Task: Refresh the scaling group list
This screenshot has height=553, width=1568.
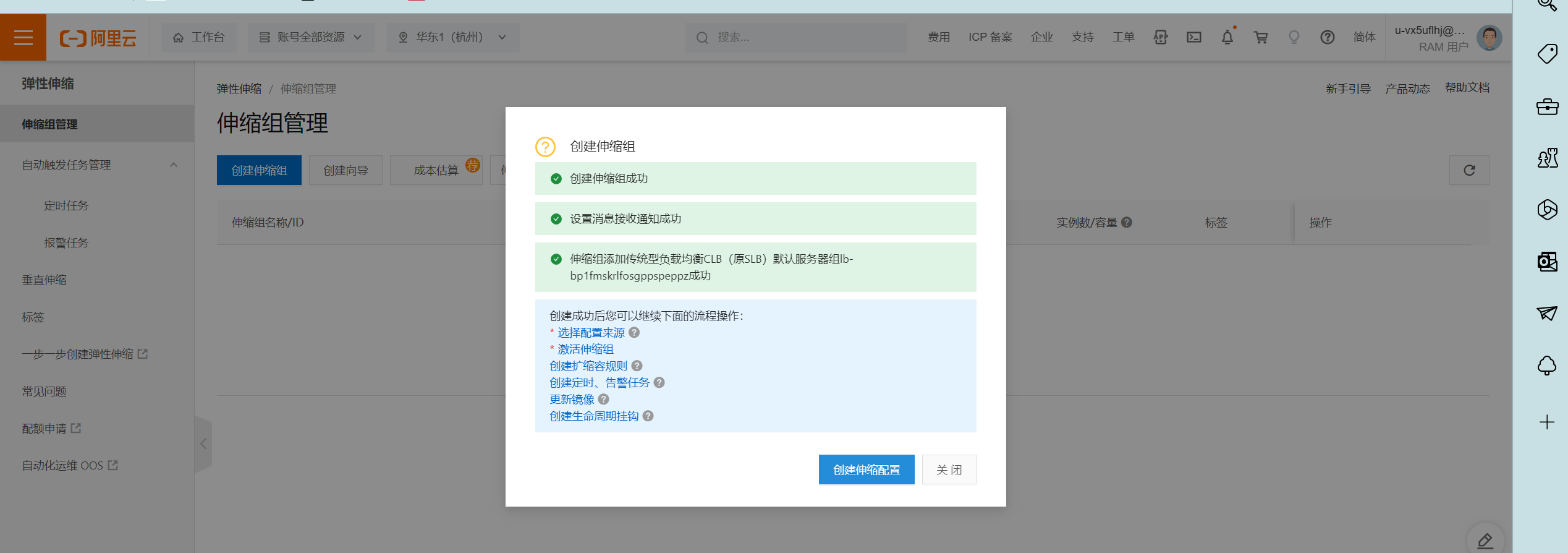Action: tap(1469, 170)
